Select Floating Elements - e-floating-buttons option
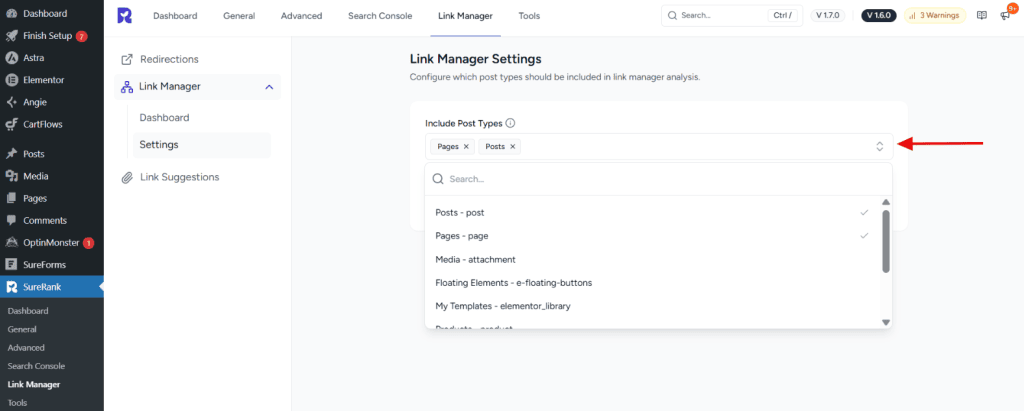 pyautogui.click(x=653, y=283)
